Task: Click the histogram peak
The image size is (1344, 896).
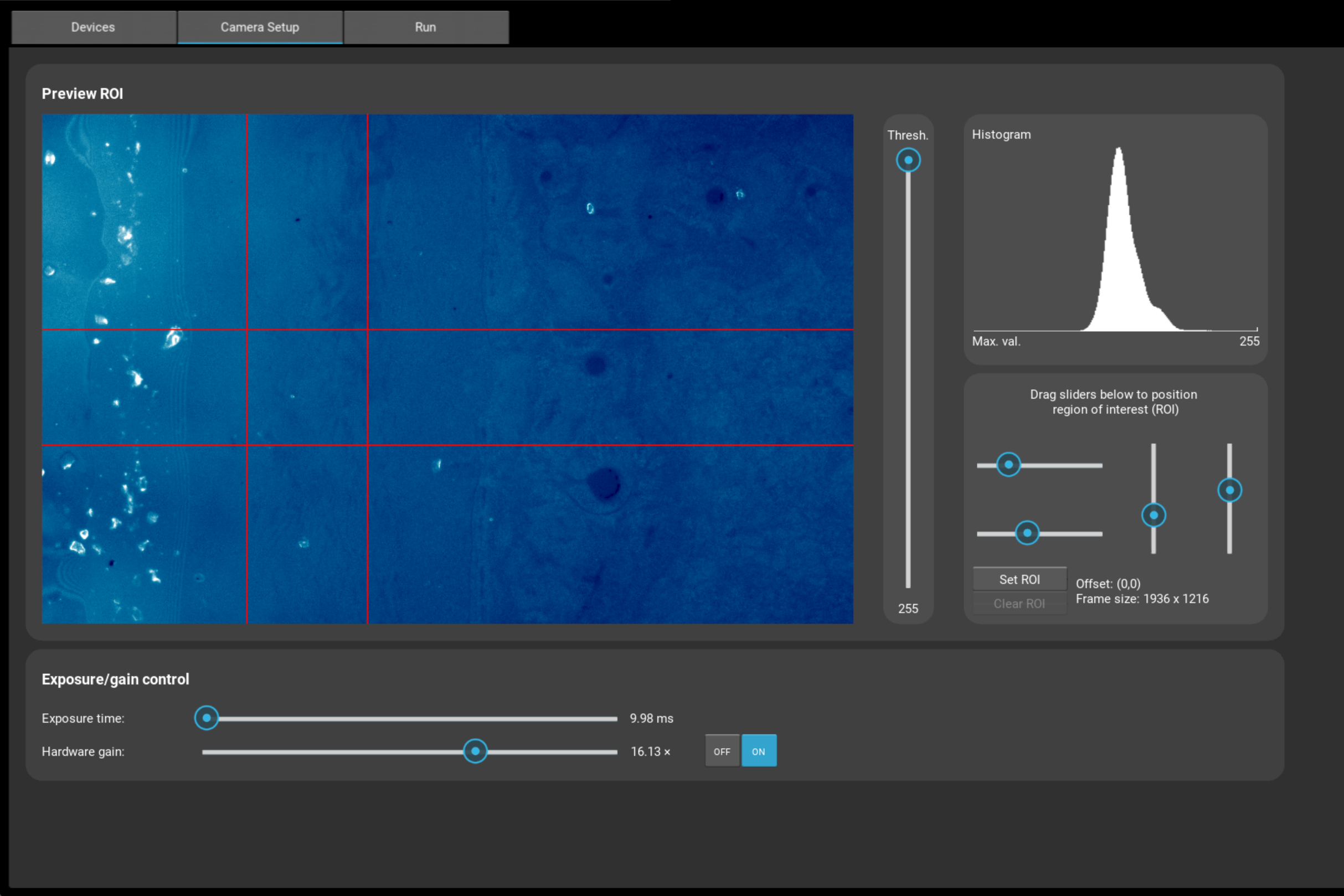Action: (1119, 151)
